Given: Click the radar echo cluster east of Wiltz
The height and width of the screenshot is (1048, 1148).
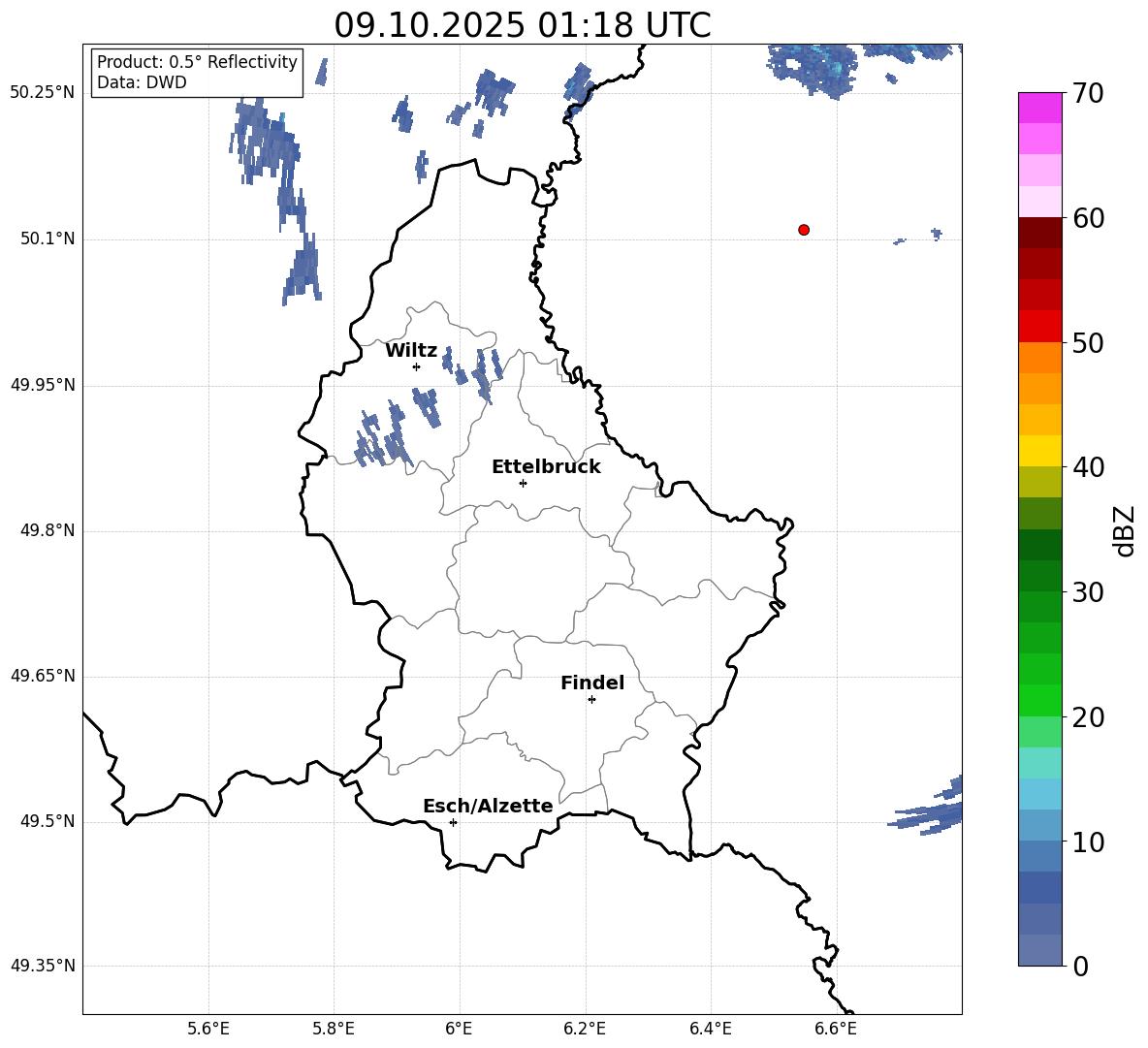Looking at the screenshot, I should (472, 373).
